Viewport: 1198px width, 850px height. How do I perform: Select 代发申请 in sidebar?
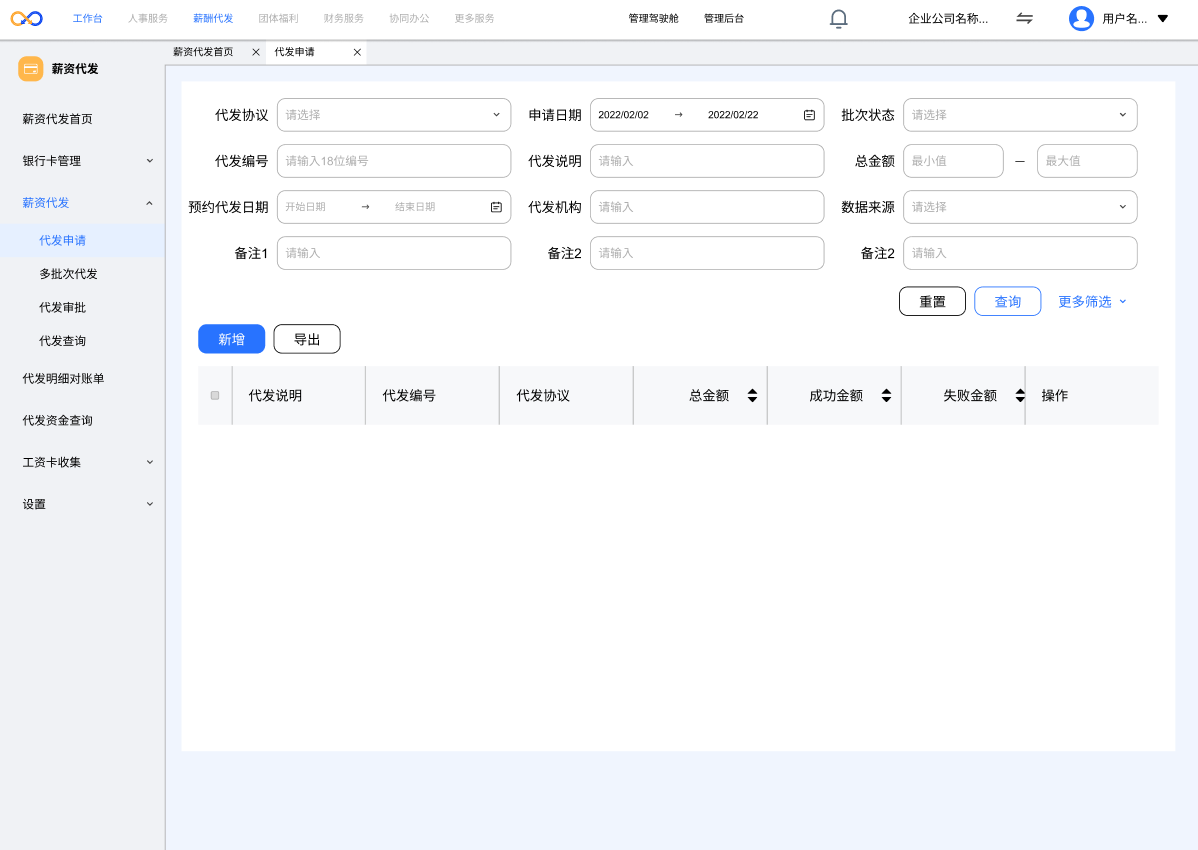tap(63, 241)
